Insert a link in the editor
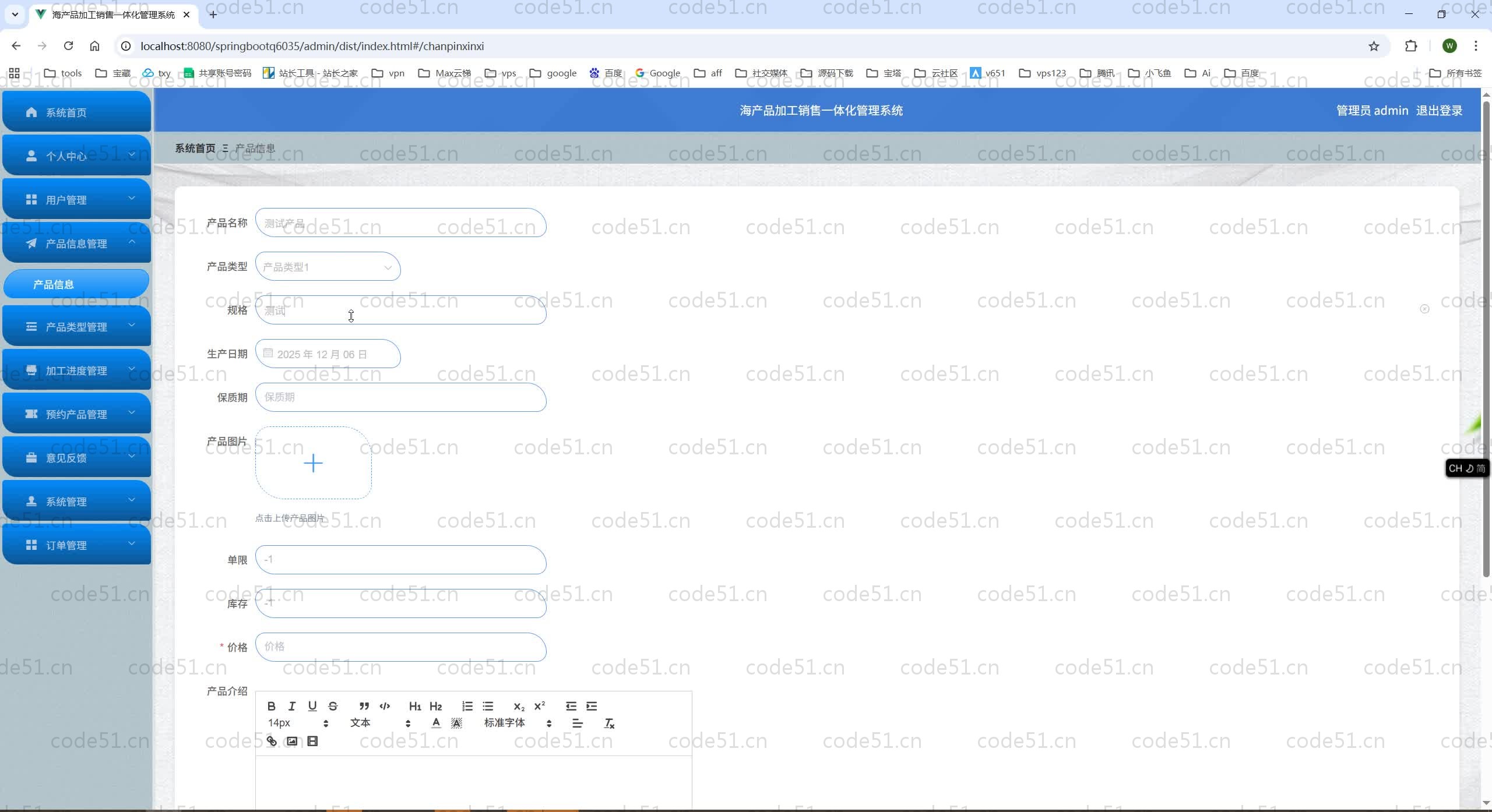Image resolution: width=1492 pixels, height=812 pixels. [272, 741]
